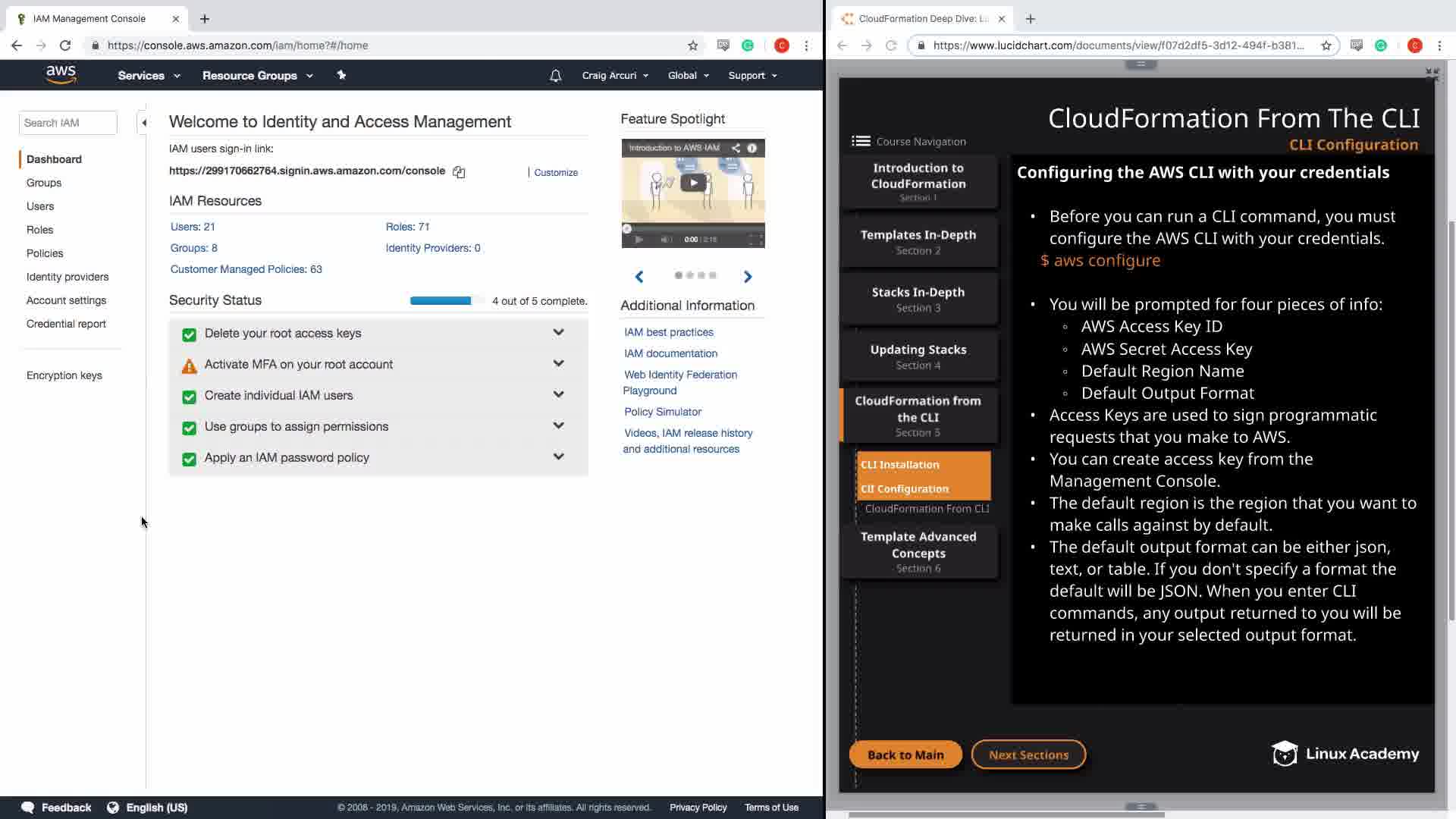Screen dimensions: 1456x819
Task: Click the Security Status progress bar
Action: pos(446,301)
